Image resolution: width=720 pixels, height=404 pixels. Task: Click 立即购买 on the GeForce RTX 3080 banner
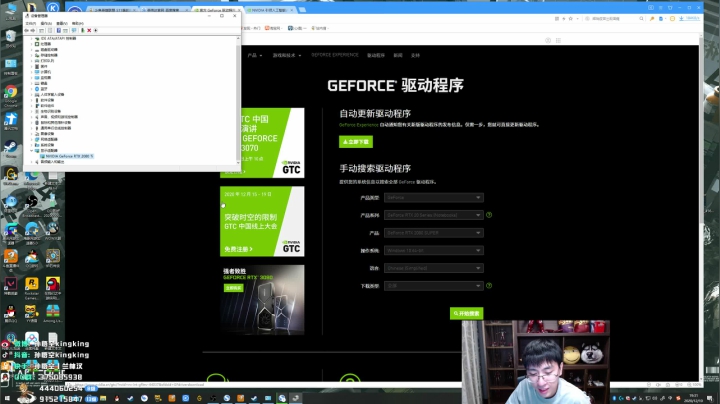[234, 288]
